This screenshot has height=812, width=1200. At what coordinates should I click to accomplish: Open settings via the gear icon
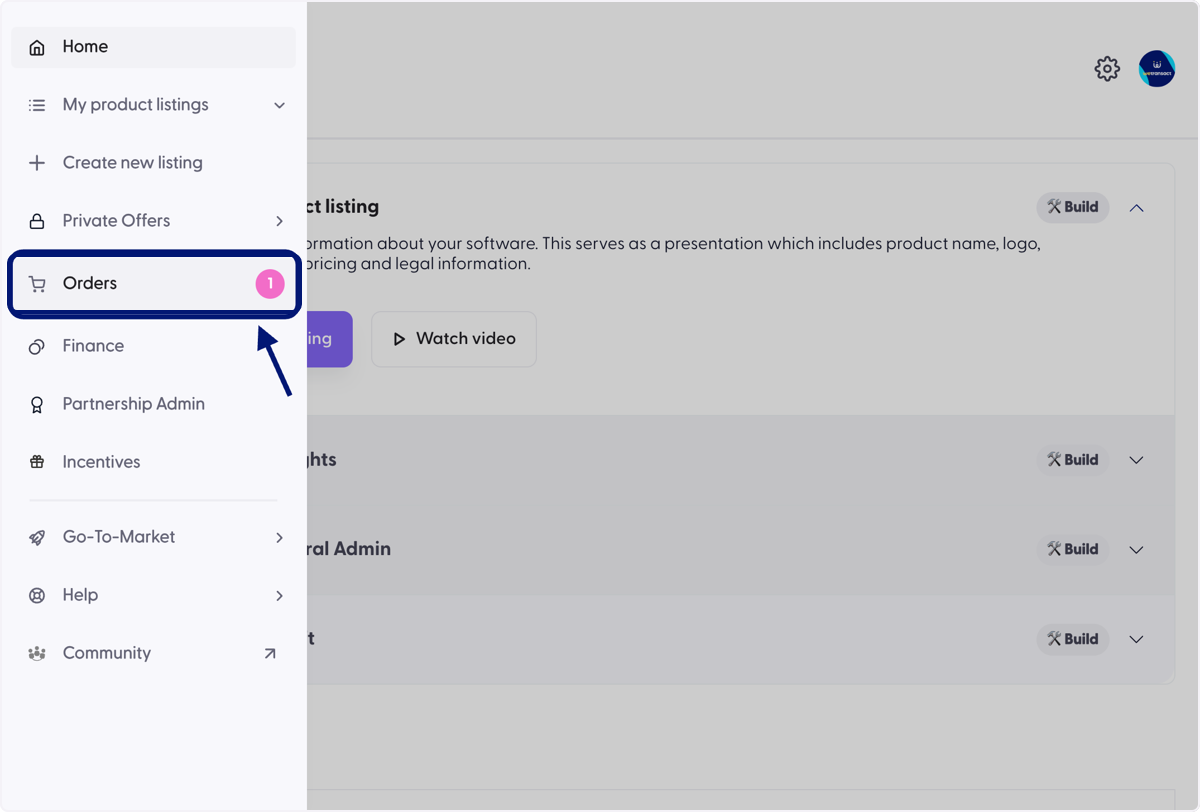click(x=1107, y=69)
